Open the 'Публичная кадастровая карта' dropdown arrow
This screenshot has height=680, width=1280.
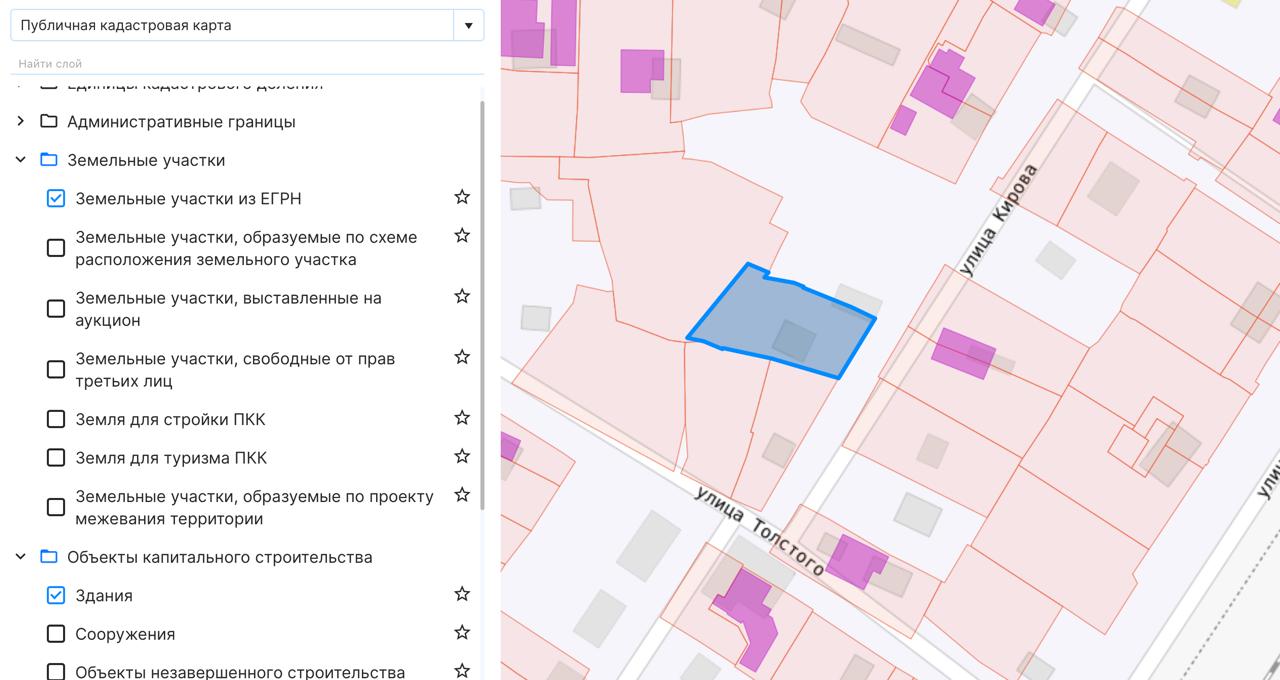(468, 26)
